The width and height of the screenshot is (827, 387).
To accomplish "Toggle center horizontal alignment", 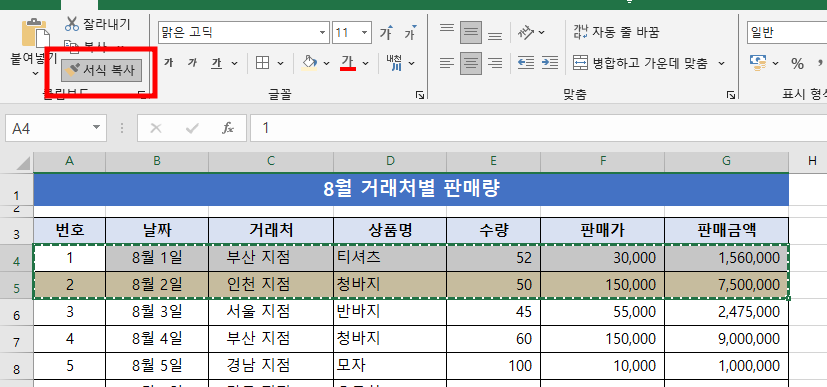I will (471, 63).
